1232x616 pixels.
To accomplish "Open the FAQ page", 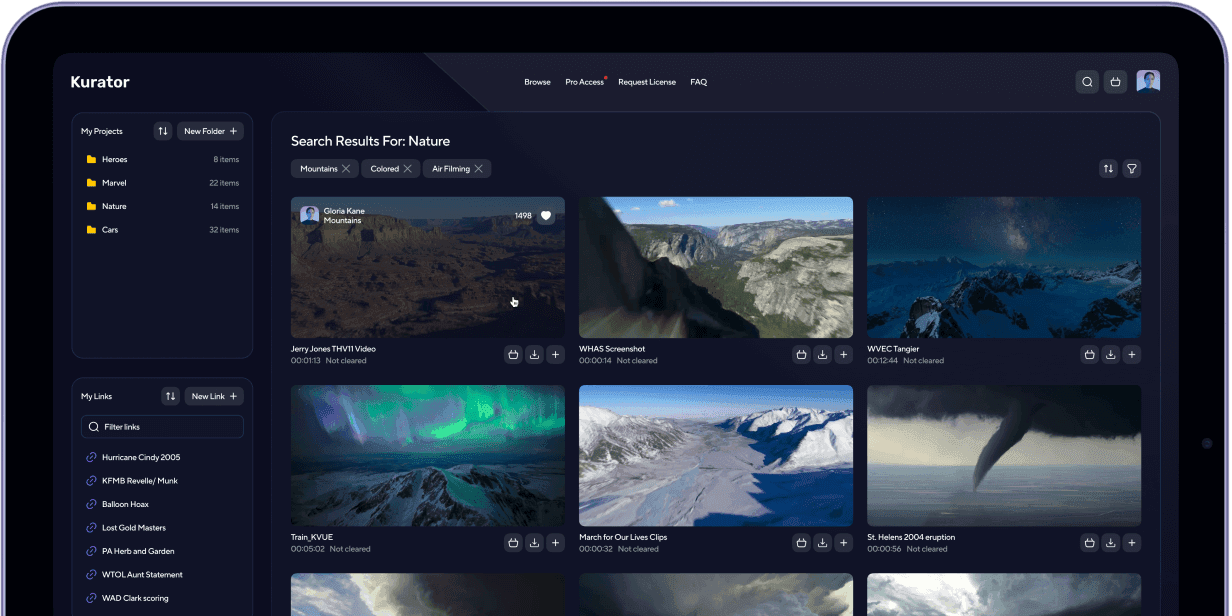I will pos(698,82).
